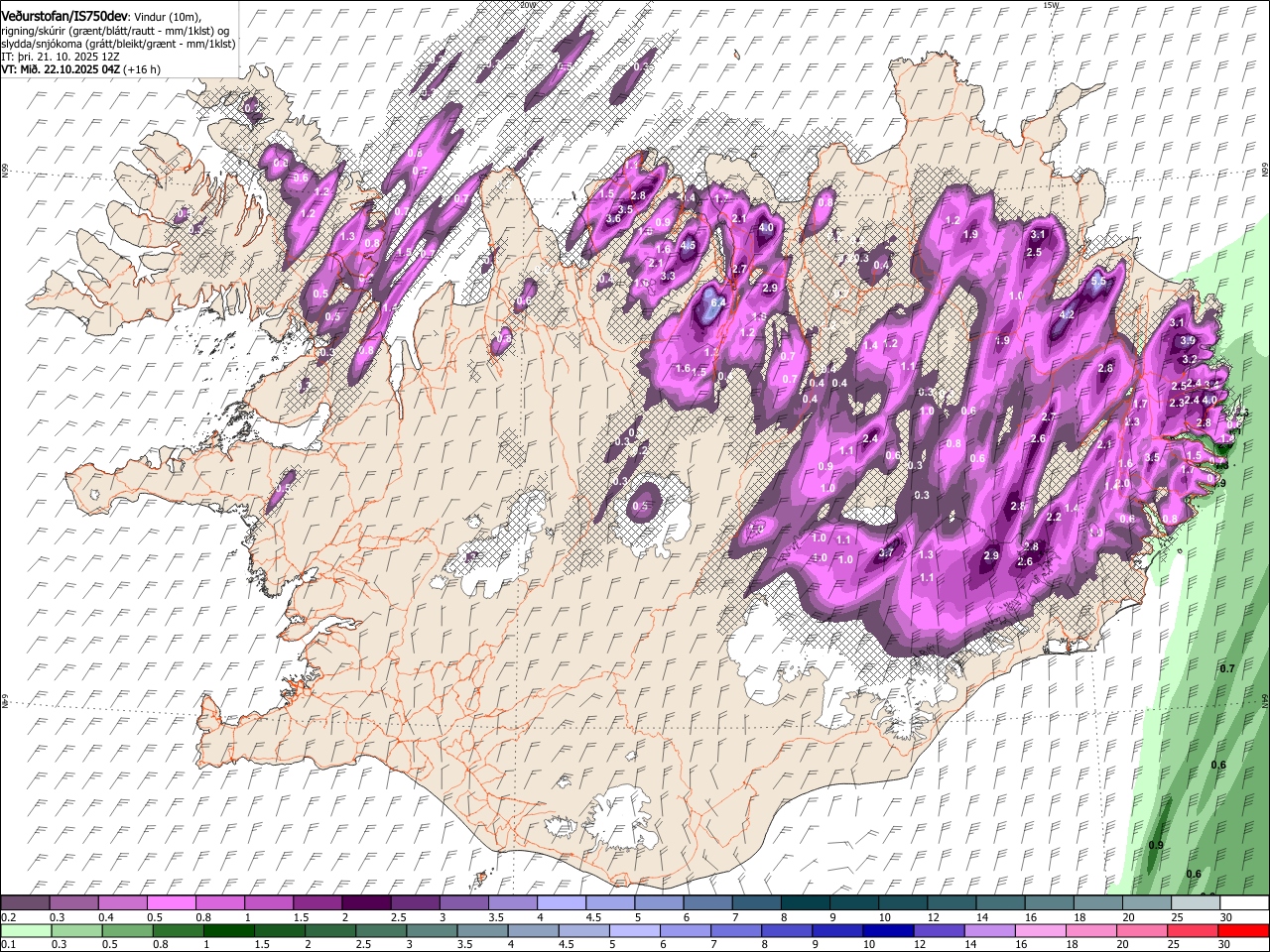Click the 15W longitude label at top
1270x952 pixels.
tap(1052, 5)
